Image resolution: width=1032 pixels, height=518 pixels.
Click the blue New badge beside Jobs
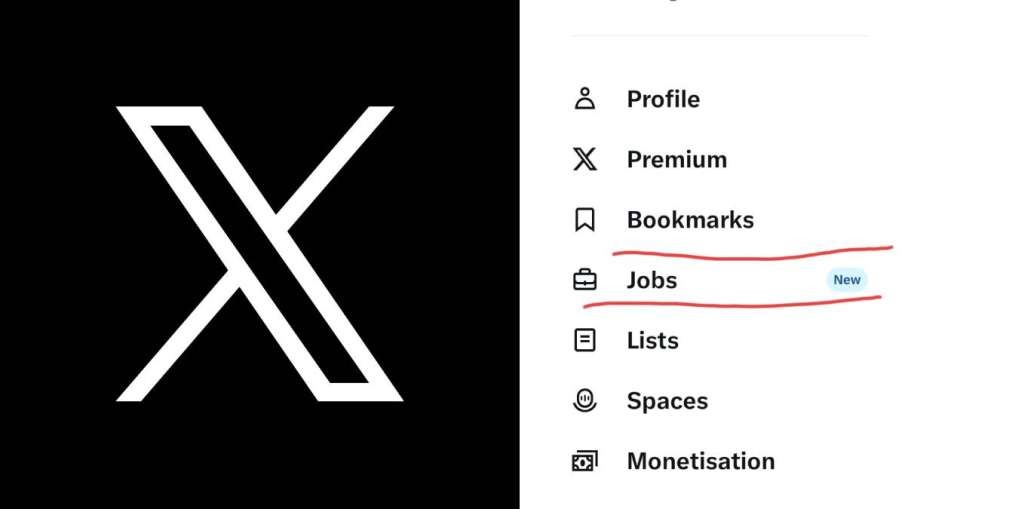click(x=847, y=280)
